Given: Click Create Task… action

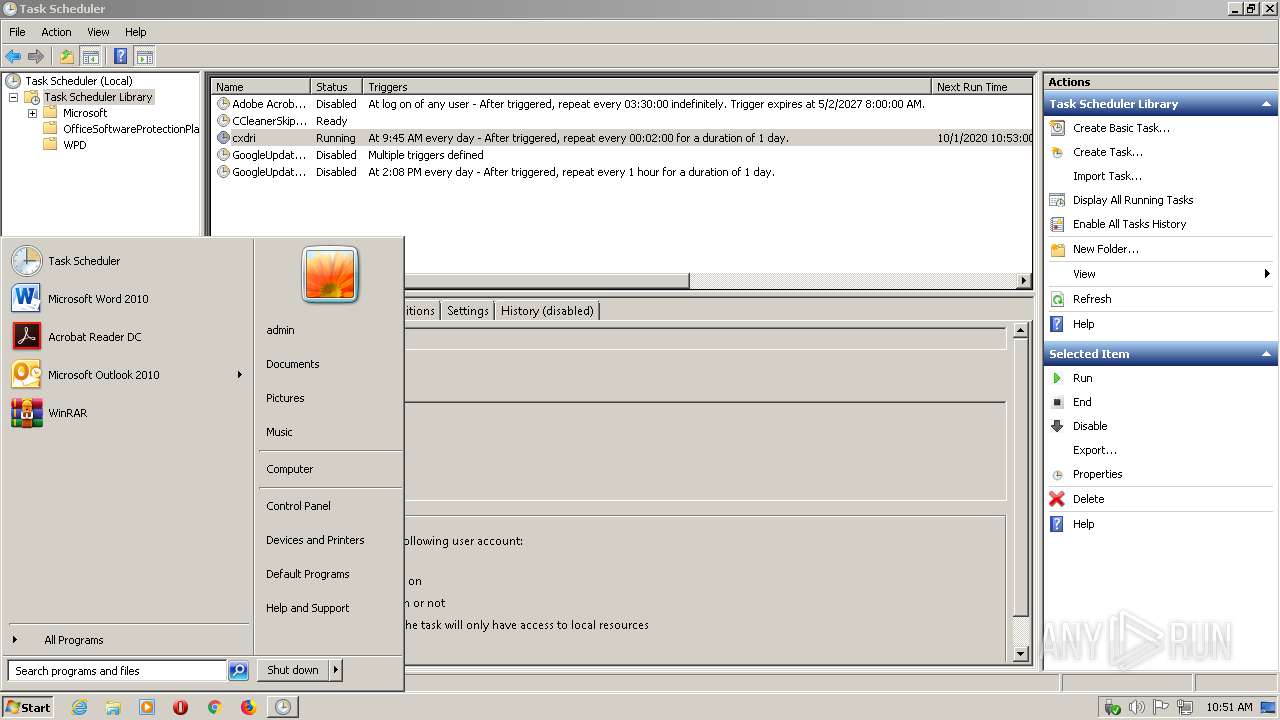Looking at the screenshot, I should (1107, 152).
